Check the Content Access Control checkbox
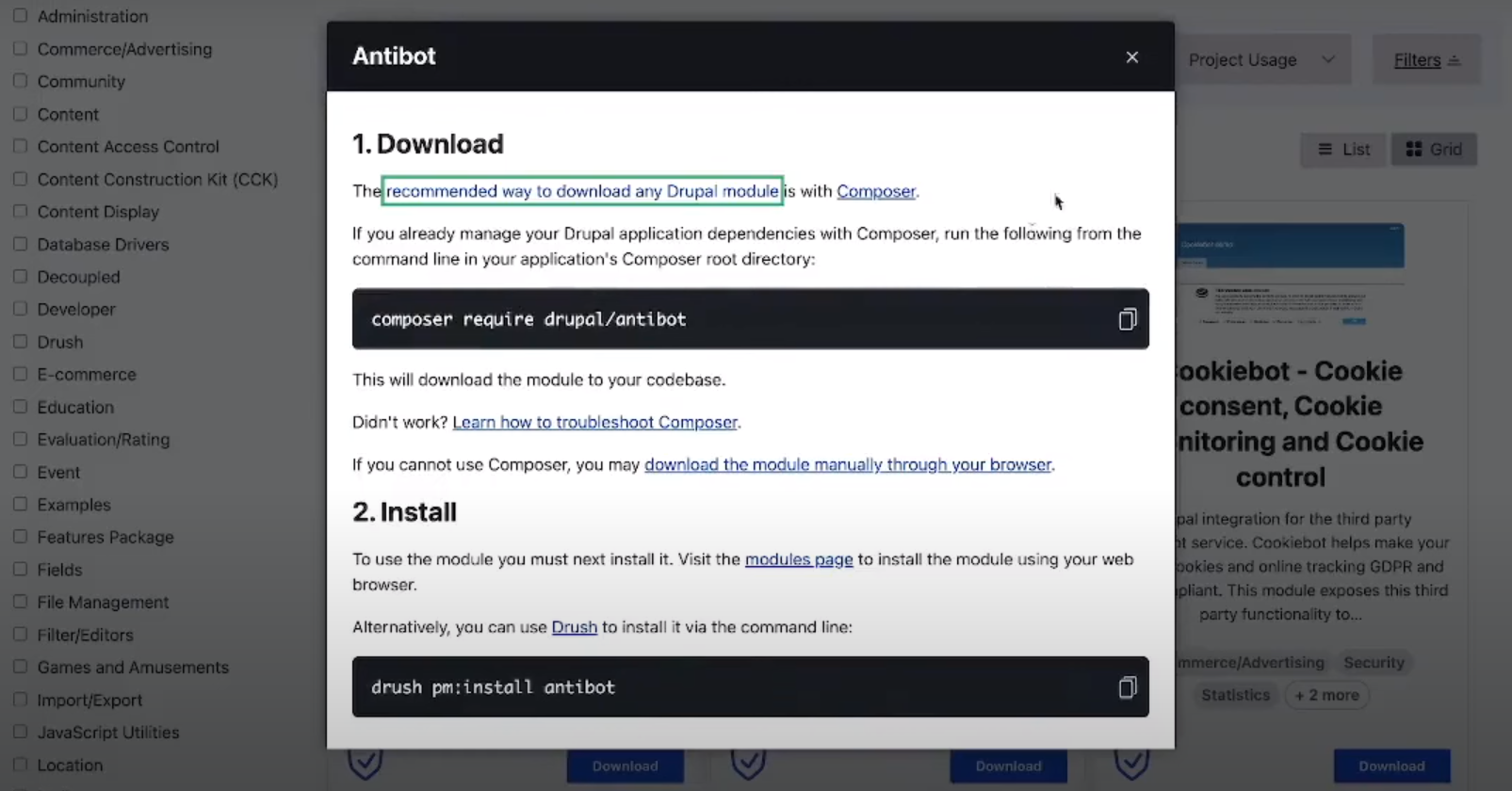 click(x=20, y=146)
